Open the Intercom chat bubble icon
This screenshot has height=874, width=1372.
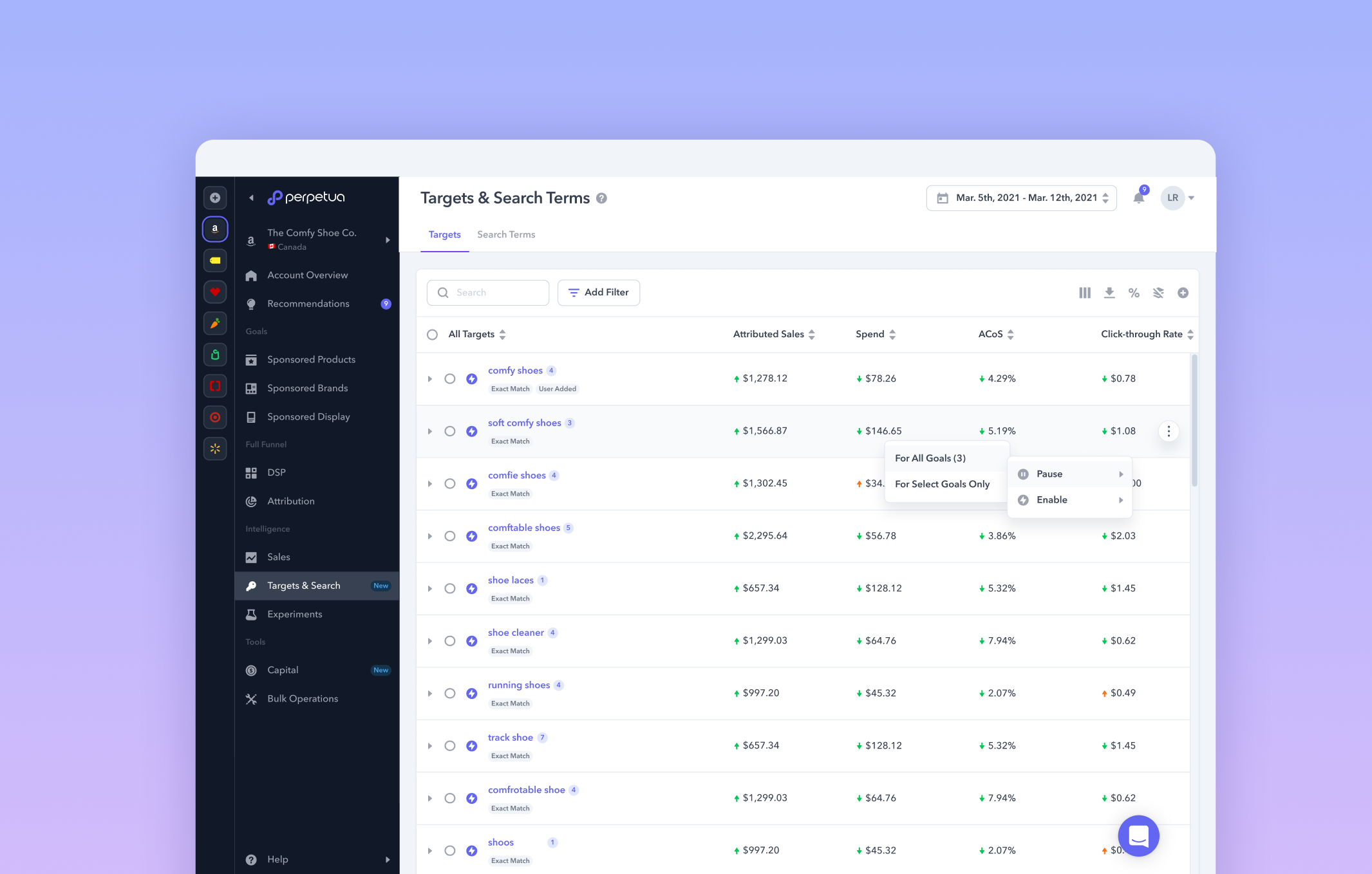(x=1138, y=835)
